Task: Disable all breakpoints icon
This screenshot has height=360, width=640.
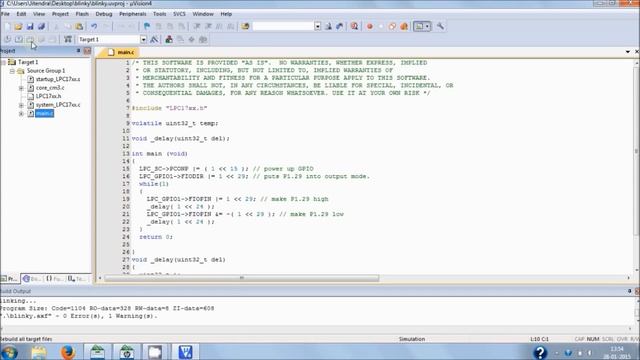Action: pos(392,27)
